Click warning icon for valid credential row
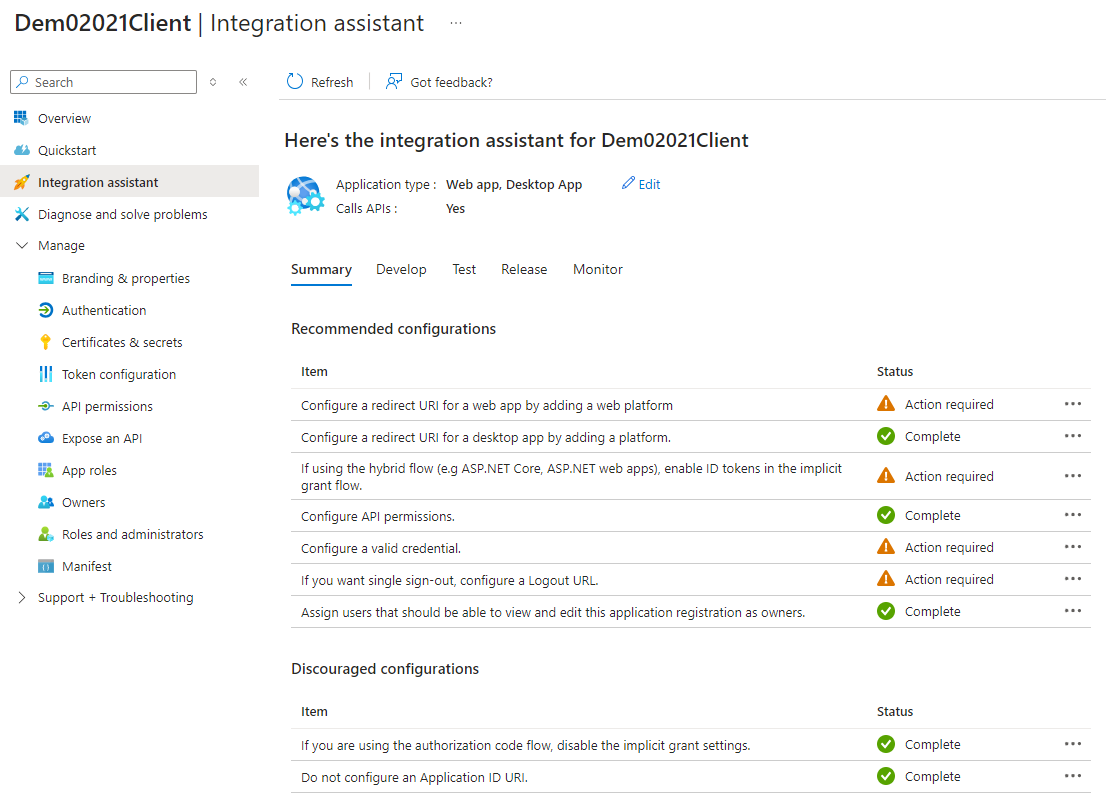The height and width of the screenshot is (810, 1106). click(886, 547)
